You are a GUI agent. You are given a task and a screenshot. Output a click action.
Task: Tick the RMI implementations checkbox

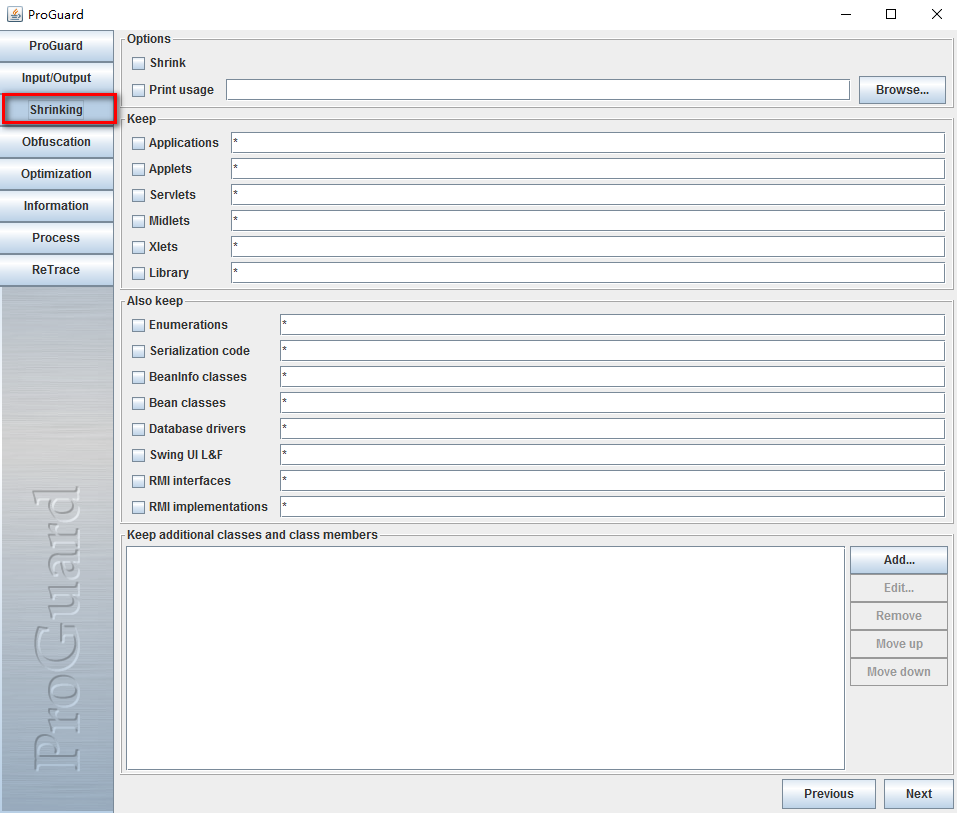139,507
